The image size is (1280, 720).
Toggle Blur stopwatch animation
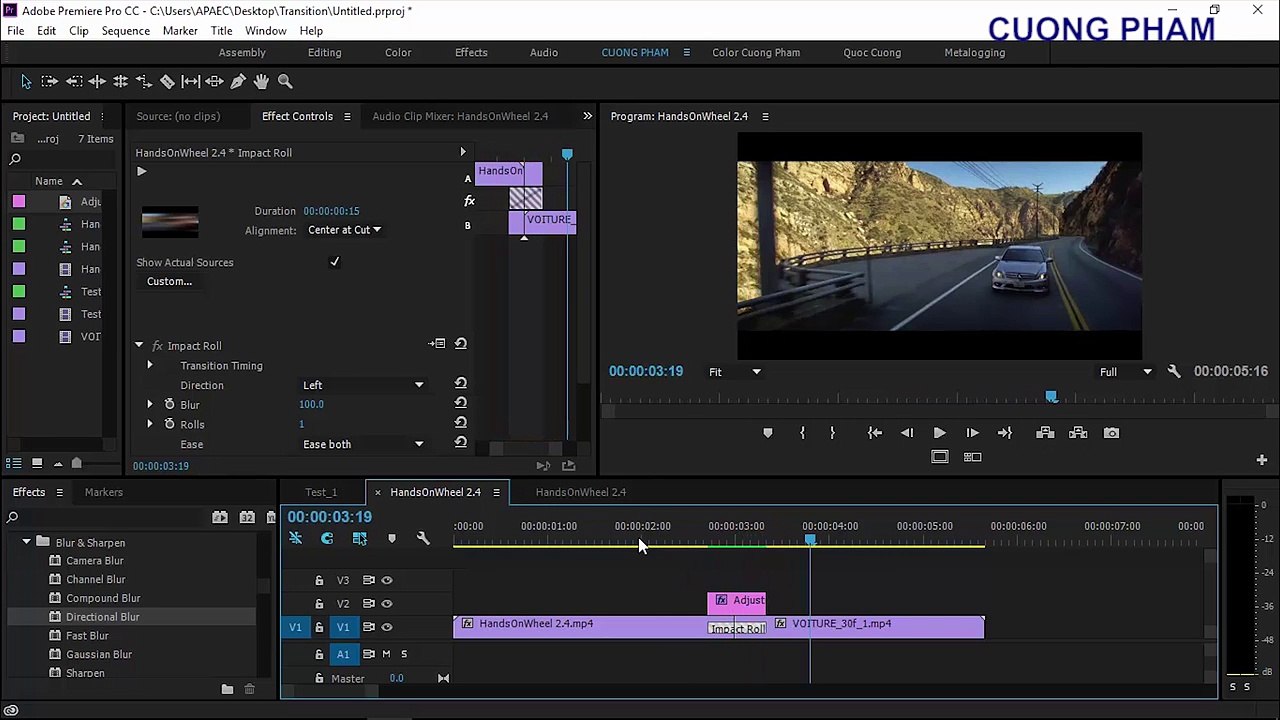click(x=169, y=404)
